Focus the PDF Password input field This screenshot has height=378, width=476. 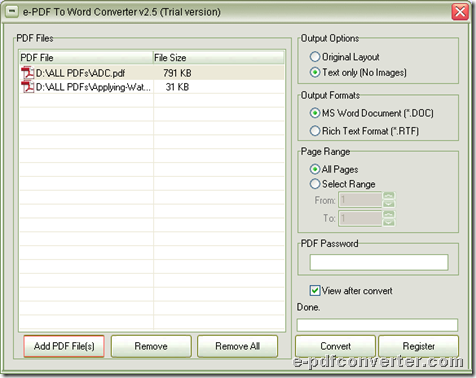pyautogui.click(x=379, y=262)
